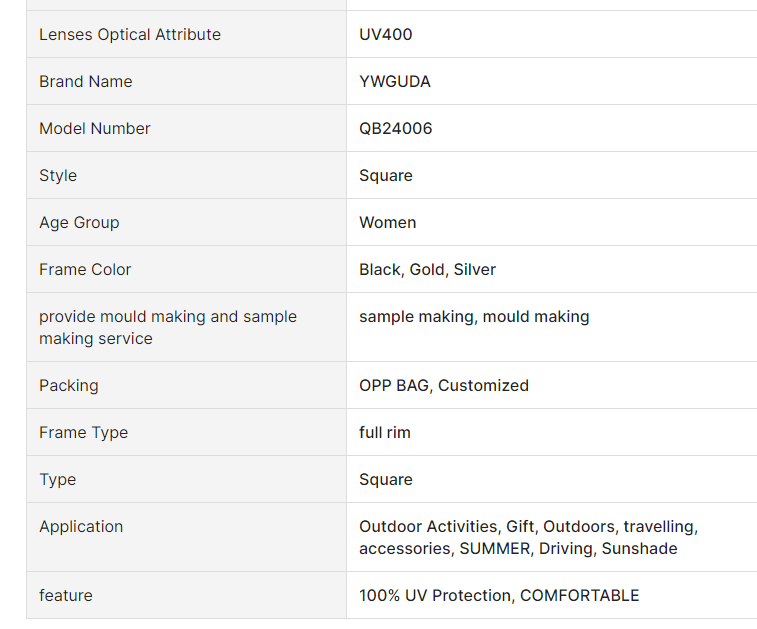Select the Frame Type label
Screen dimensions: 757x629
[85, 433]
